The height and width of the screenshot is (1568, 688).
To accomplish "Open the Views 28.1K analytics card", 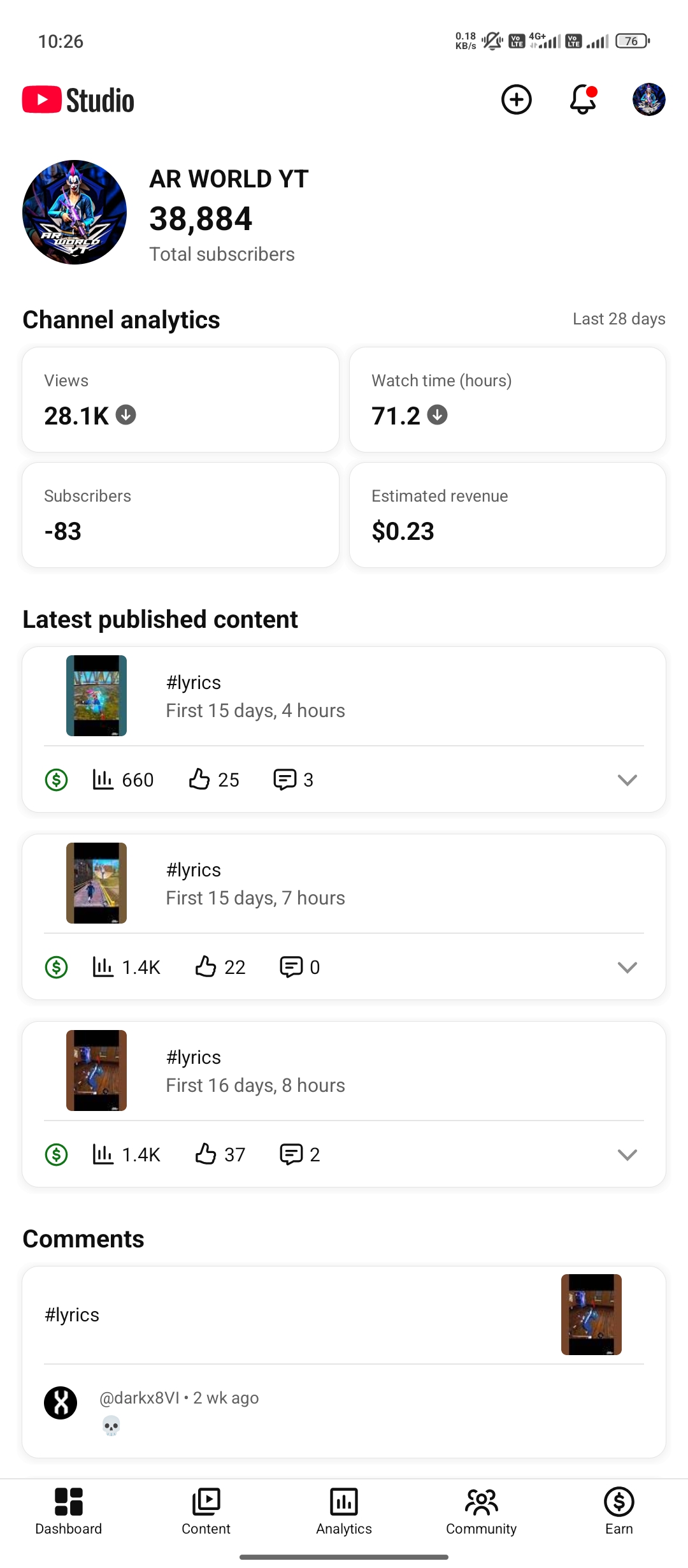I will [180, 400].
